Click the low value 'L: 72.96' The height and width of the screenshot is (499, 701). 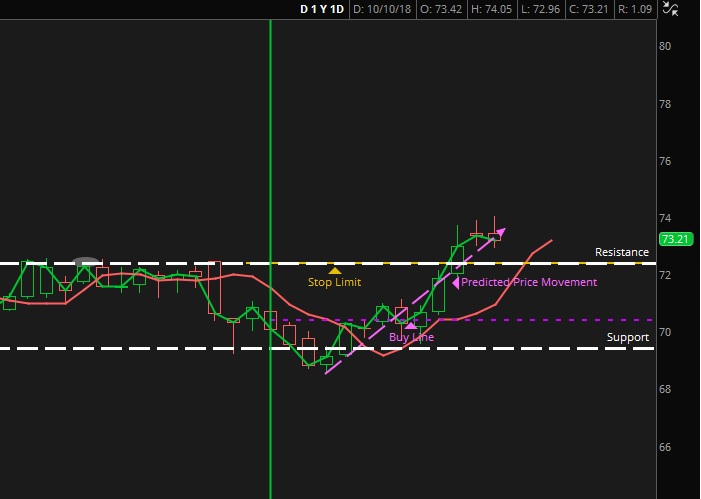coord(541,9)
